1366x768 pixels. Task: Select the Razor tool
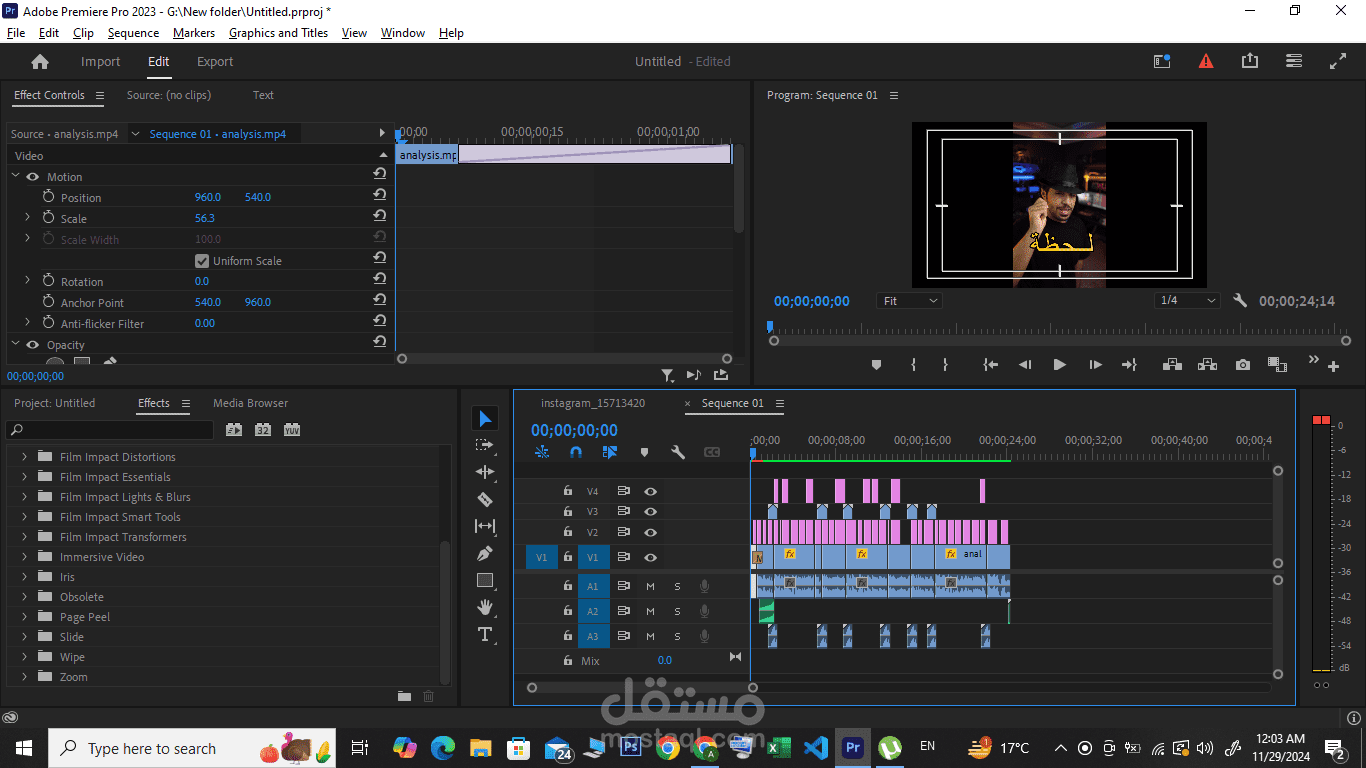click(x=485, y=499)
